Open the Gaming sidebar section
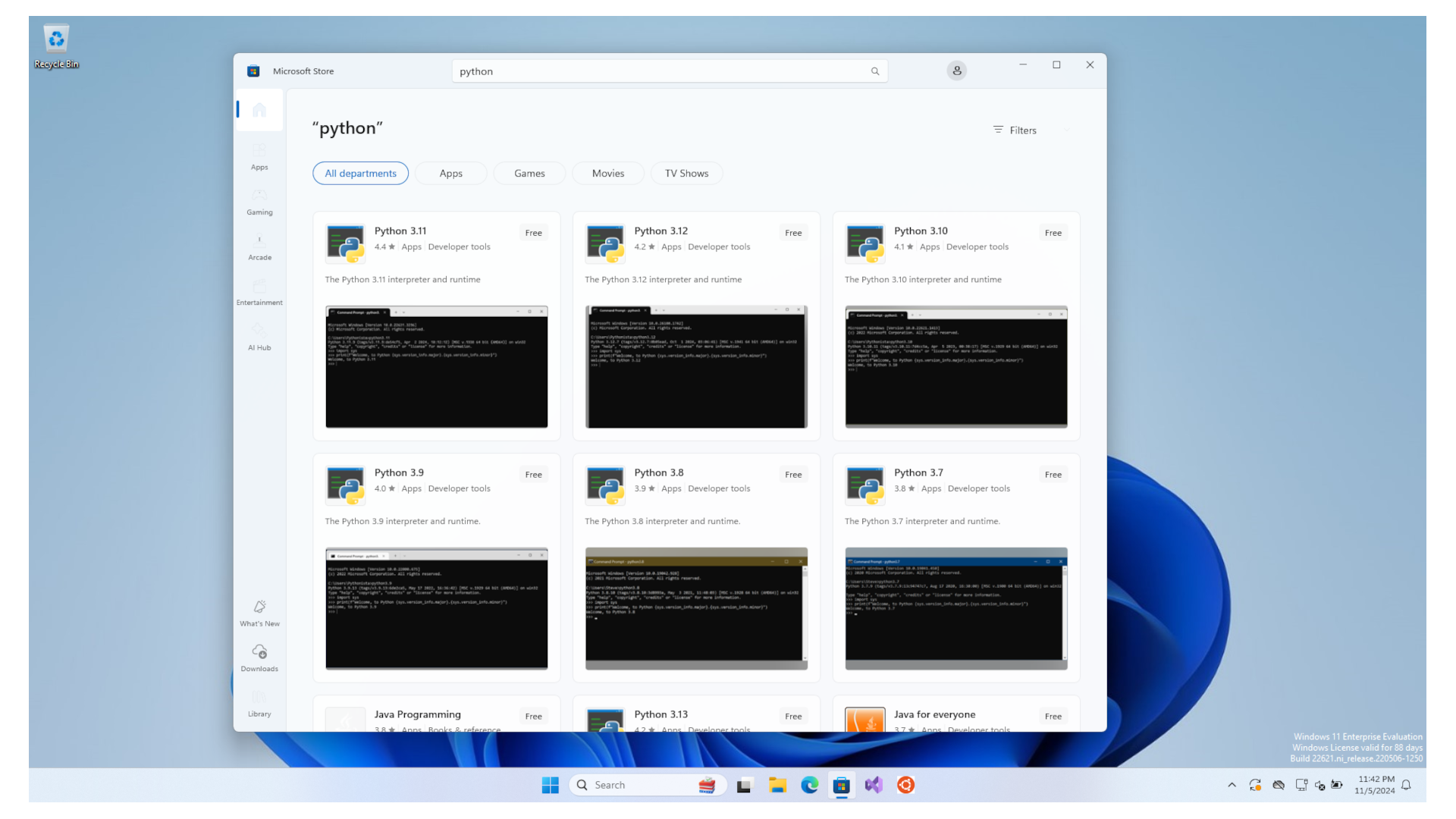Viewport: 1456px width, 819px height. 259,201
